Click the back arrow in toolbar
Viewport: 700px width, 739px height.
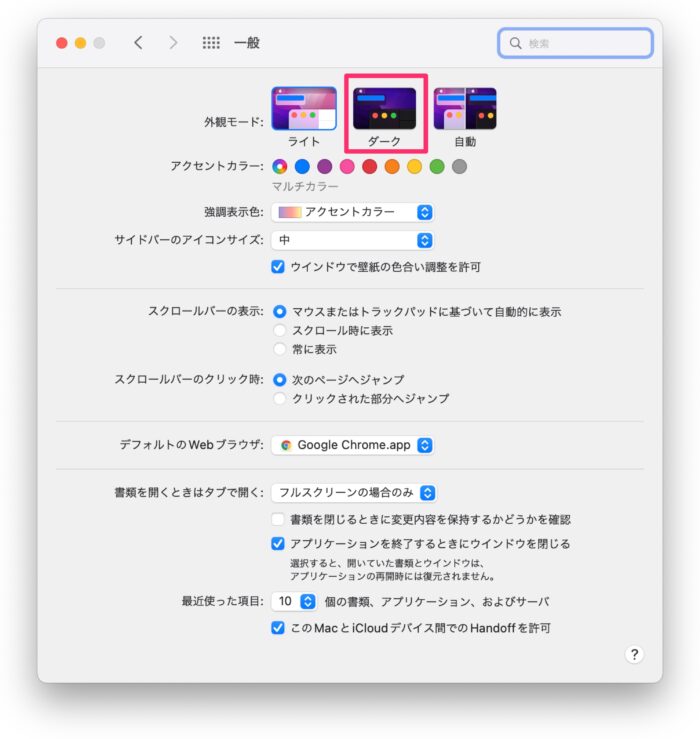tap(138, 43)
